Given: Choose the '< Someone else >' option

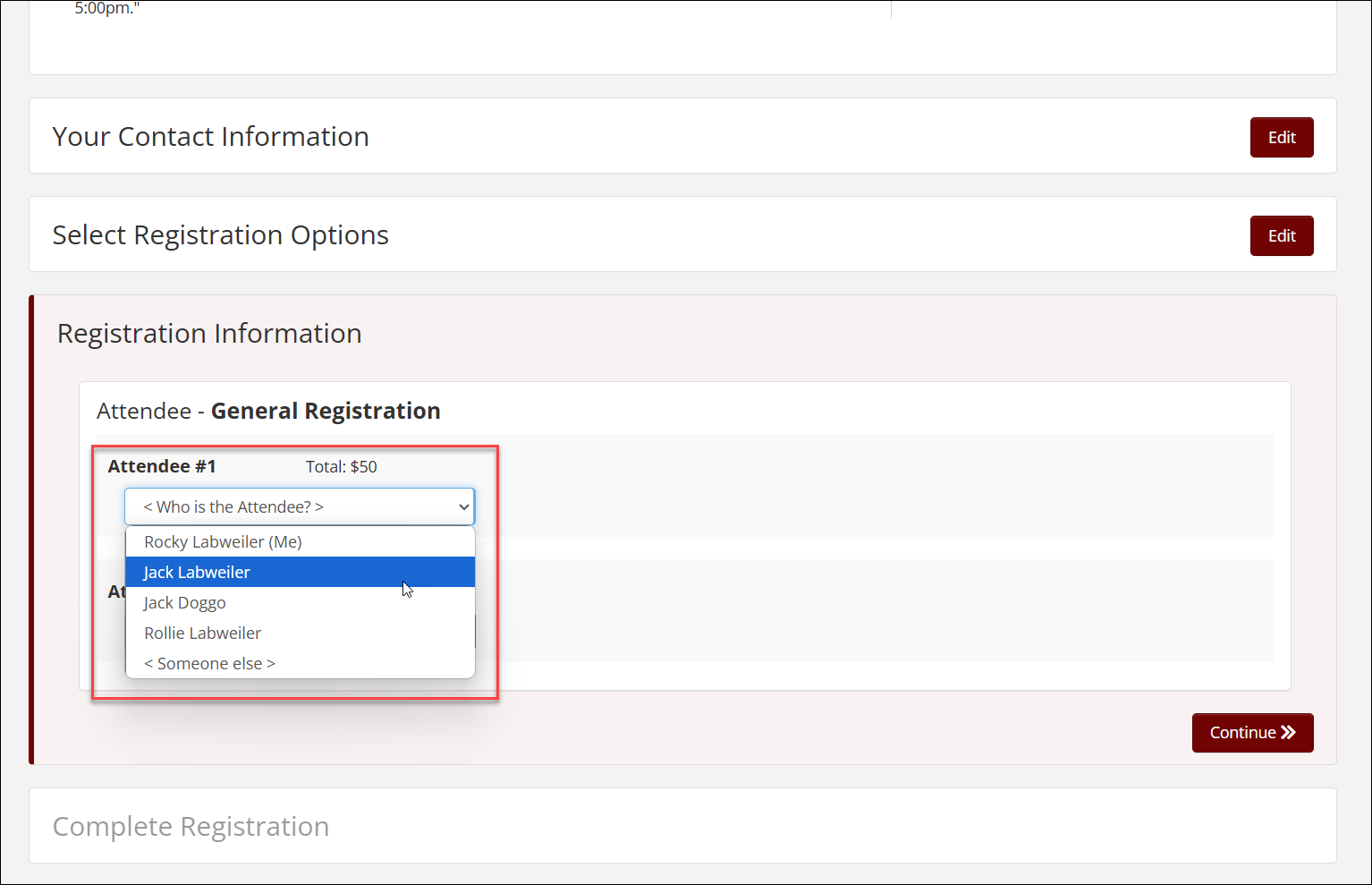Looking at the screenshot, I should point(210,664).
